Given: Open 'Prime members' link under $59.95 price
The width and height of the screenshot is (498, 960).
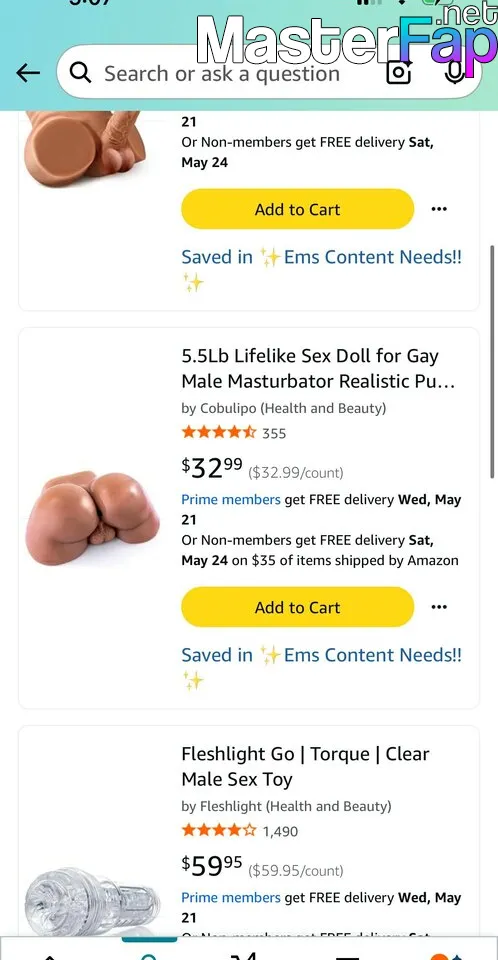Looking at the screenshot, I should [231, 898].
